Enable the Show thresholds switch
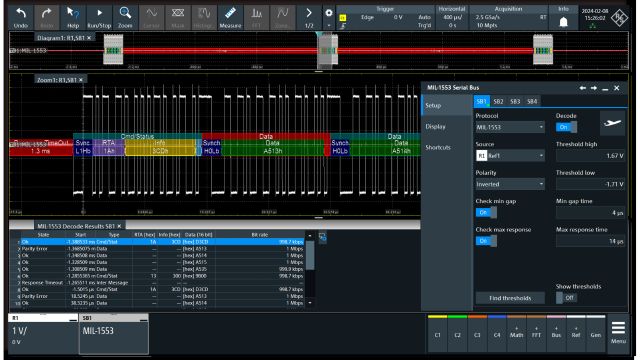Image resolution: width=640 pixels, height=360 pixels. [x=566, y=298]
